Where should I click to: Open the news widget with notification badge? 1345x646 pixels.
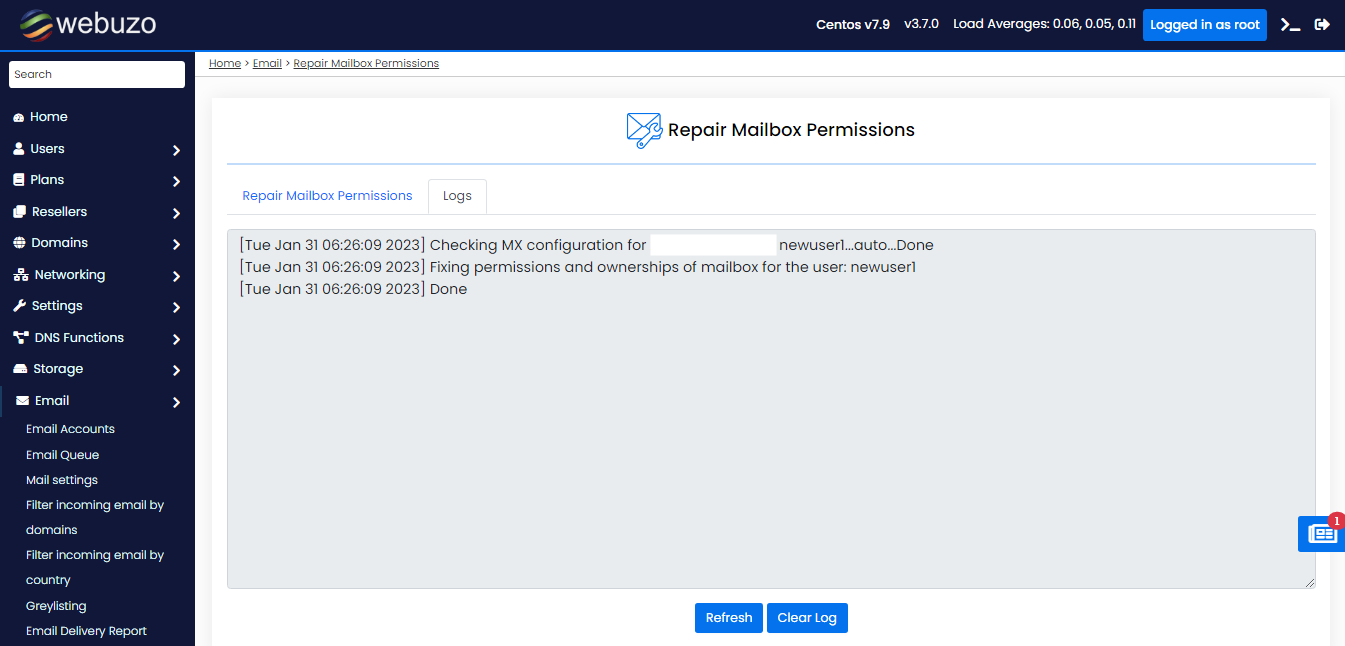1321,533
